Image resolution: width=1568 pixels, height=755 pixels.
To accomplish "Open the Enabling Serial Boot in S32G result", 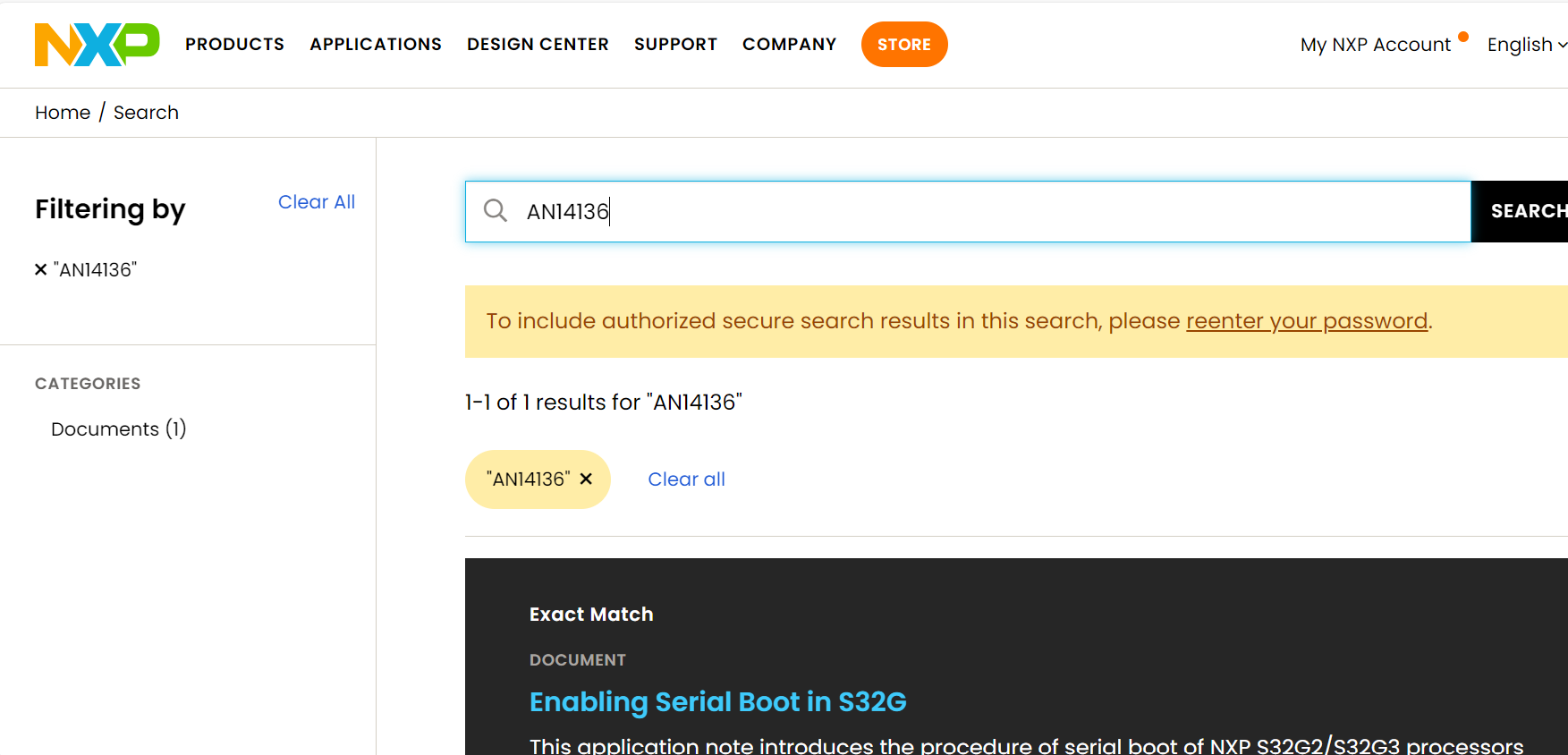I will point(717,702).
